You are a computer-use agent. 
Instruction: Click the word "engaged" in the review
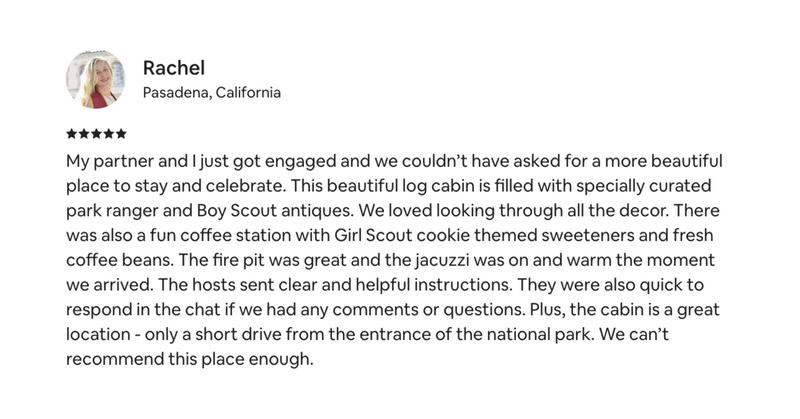[x=301, y=162]
